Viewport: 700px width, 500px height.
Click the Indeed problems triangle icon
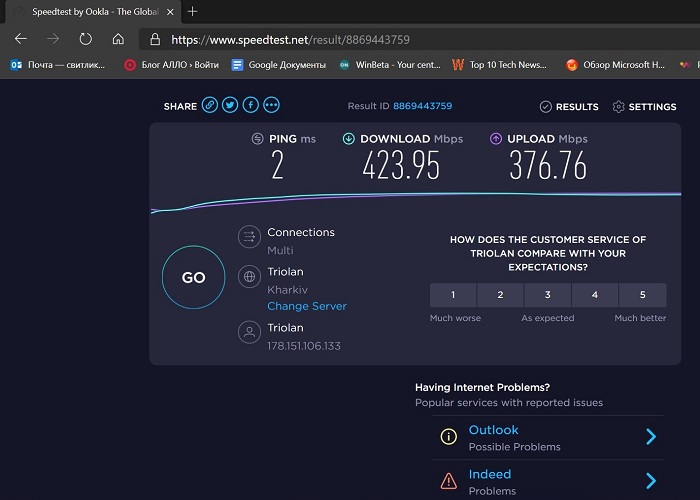click(x=449, y=481)
